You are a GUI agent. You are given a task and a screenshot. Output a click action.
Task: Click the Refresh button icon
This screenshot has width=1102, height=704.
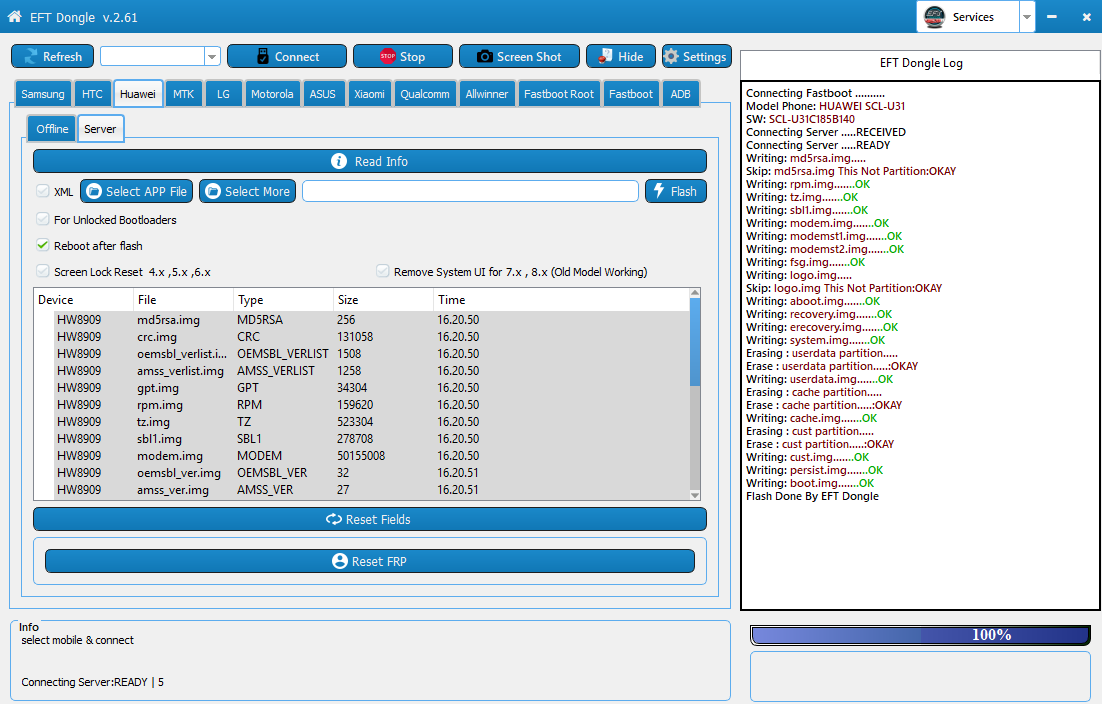31,57
